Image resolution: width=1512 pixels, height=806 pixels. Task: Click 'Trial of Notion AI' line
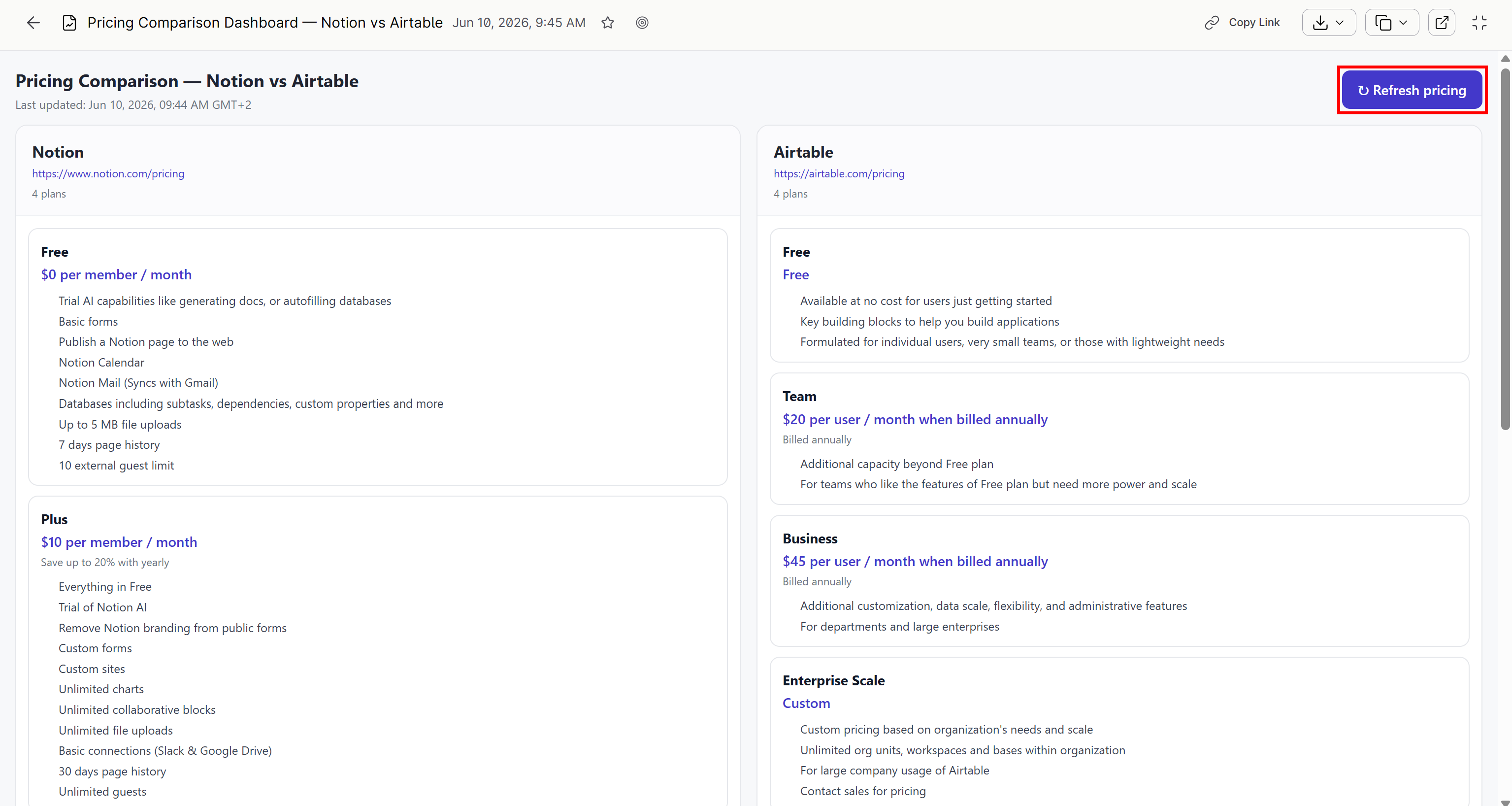(103, 607)
